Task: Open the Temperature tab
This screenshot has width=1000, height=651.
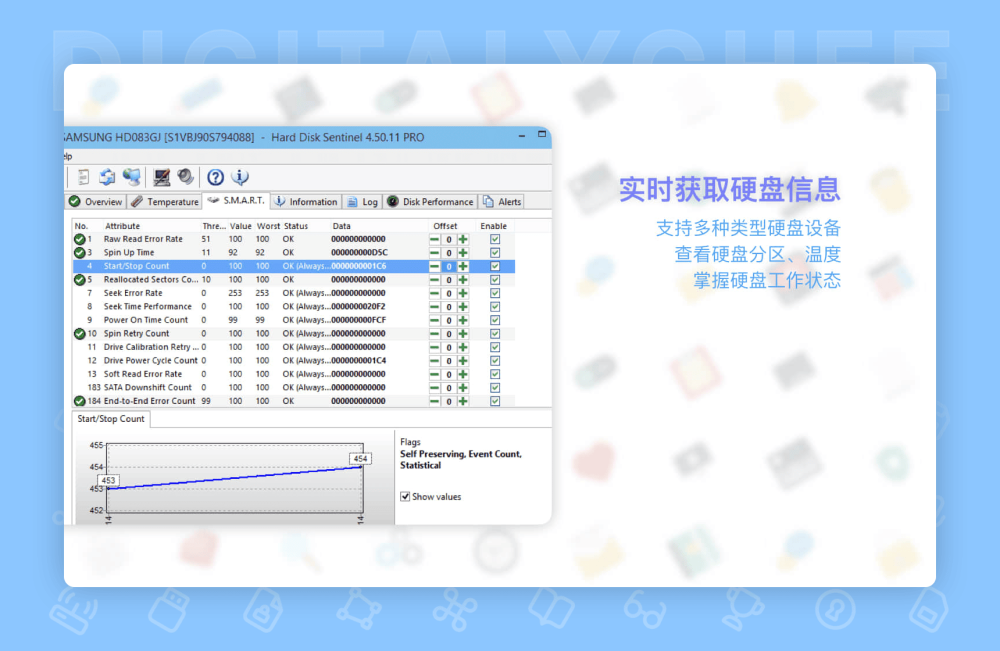Action: point(165,201)
